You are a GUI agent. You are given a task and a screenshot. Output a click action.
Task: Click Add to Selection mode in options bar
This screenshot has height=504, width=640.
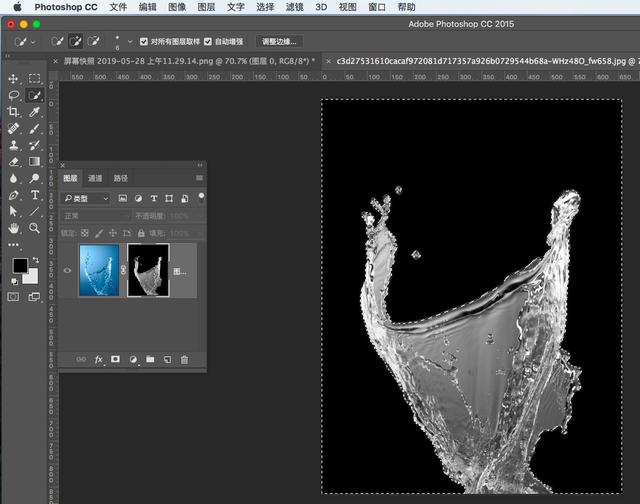coord(75,41)
